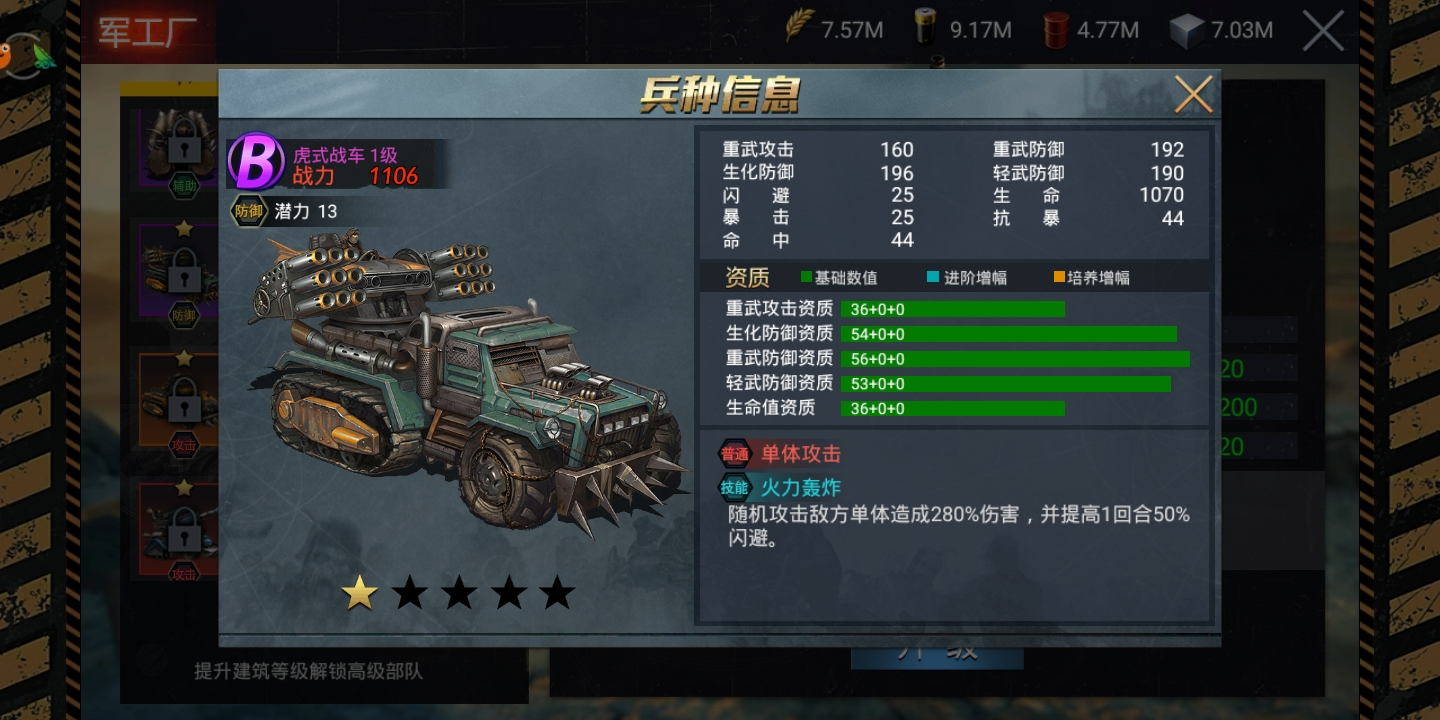Tap the red oil barrel resource icon

[1056, 29]
